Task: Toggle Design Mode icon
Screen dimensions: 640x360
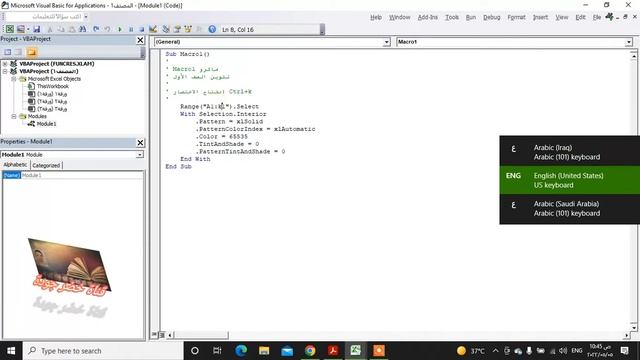Action: (153, 29)
